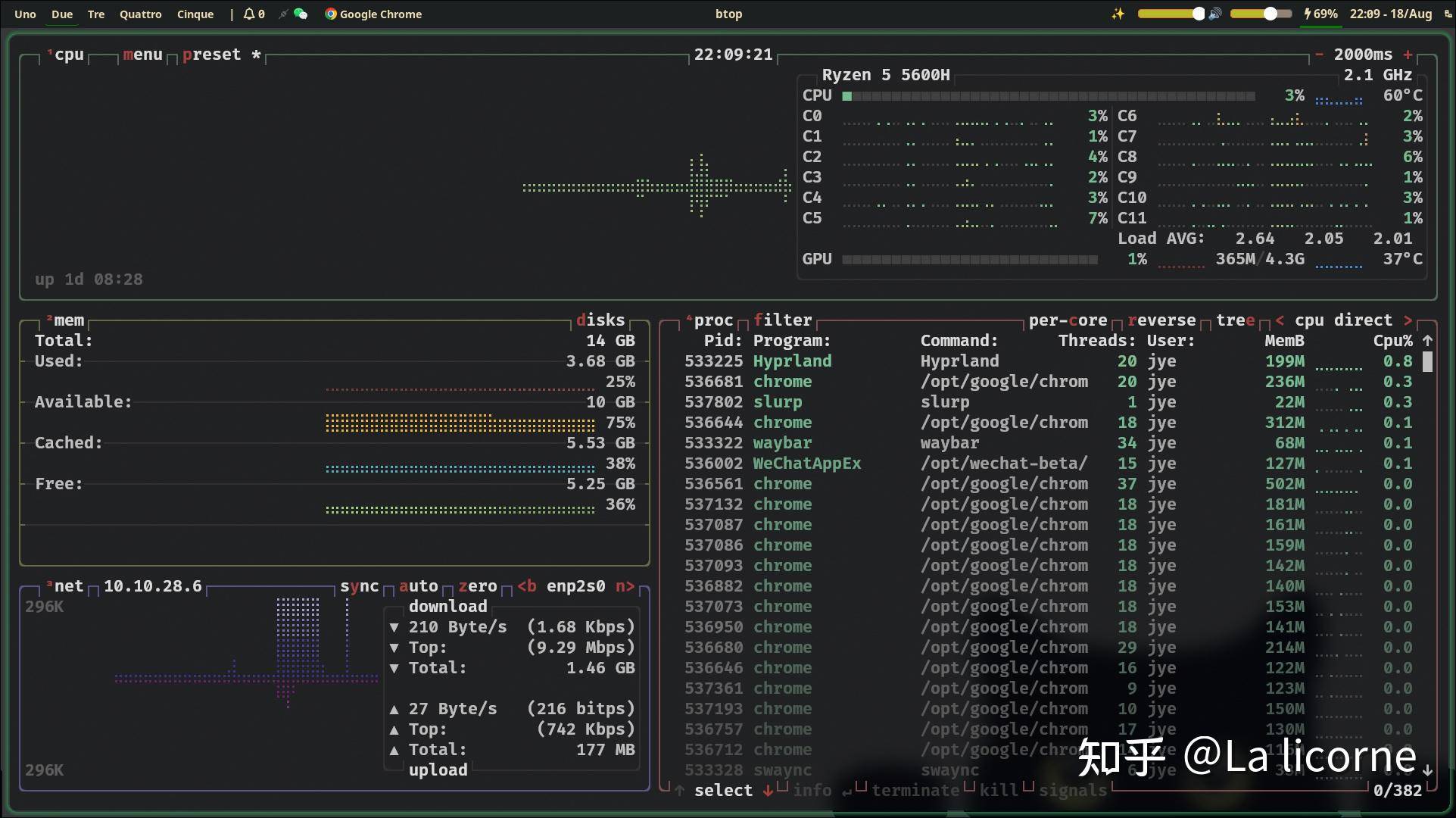Viewport: 1456px width, 818px height.
Task: Select chrome process with pid 536644
Action: pos(1049,423)
